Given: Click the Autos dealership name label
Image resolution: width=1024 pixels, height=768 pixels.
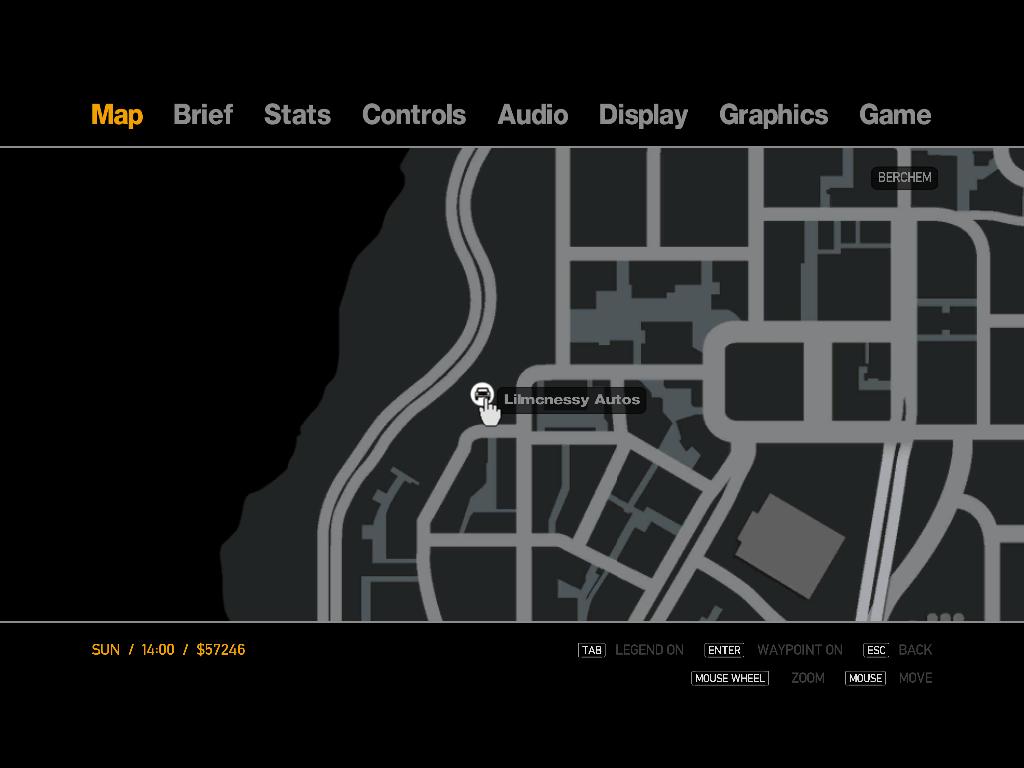Looking at the screenshot, I should pos(572,400).
